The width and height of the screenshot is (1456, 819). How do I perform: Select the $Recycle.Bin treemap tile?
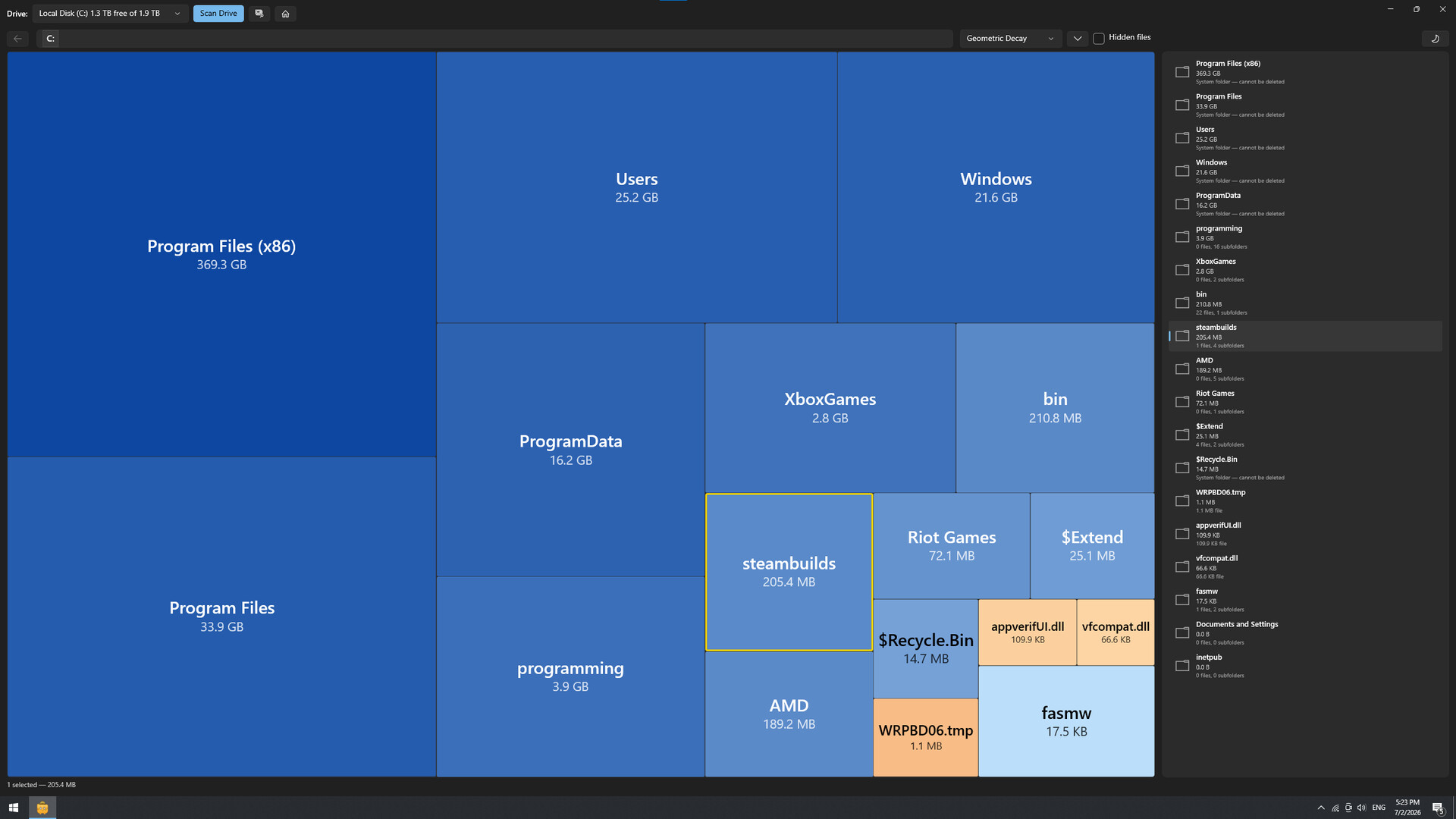tap(925, 649)
